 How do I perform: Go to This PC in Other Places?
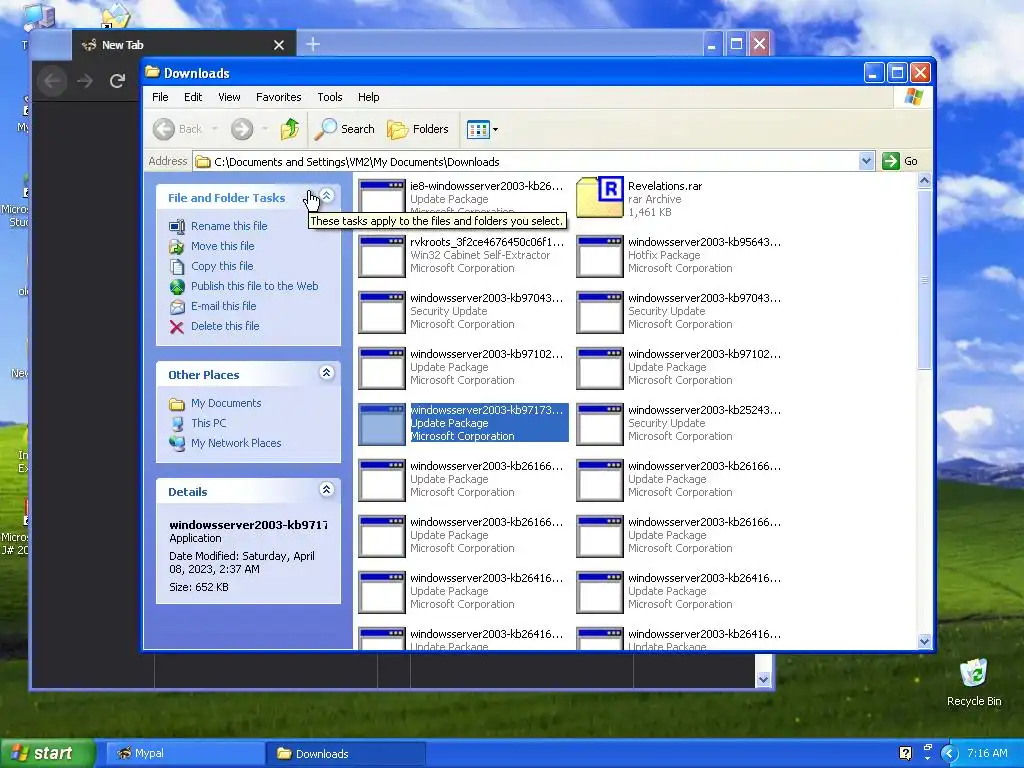coord(209,423)
